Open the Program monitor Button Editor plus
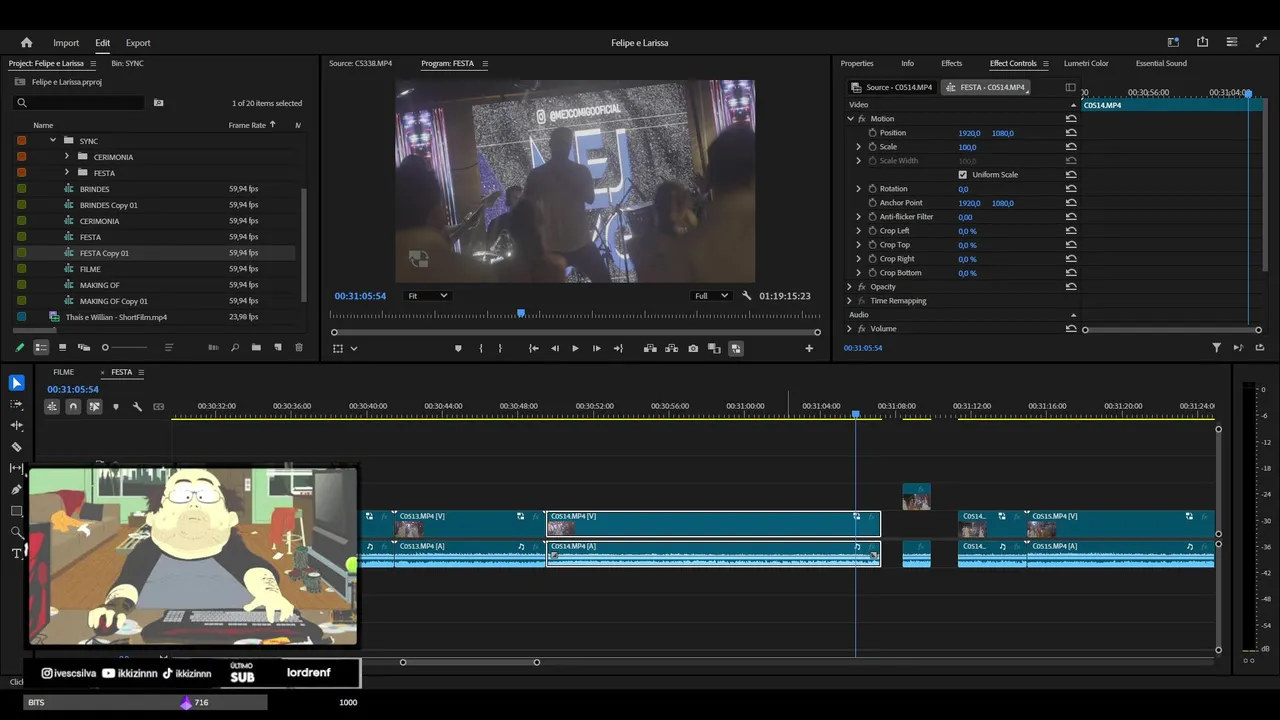1280x720 pixels. pyautogui.click(x=809, y=348)
